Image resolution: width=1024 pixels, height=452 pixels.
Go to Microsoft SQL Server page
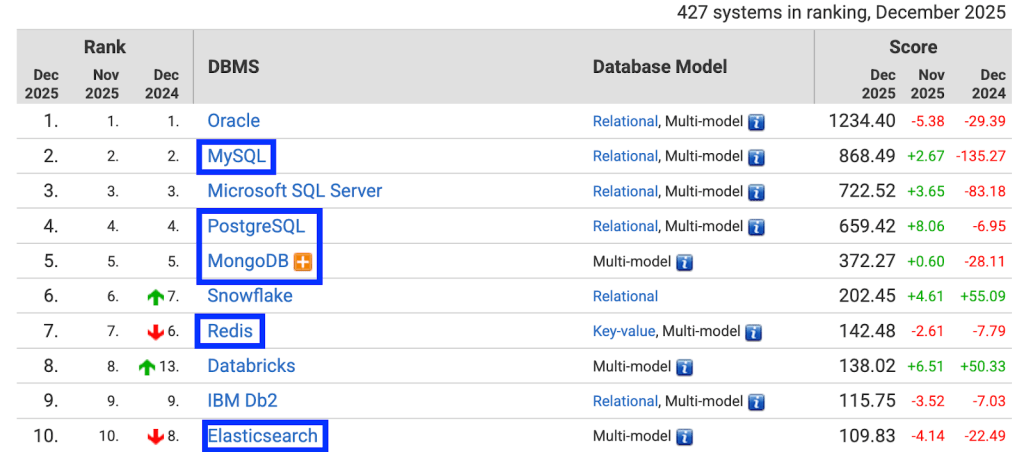click(294, 191)
